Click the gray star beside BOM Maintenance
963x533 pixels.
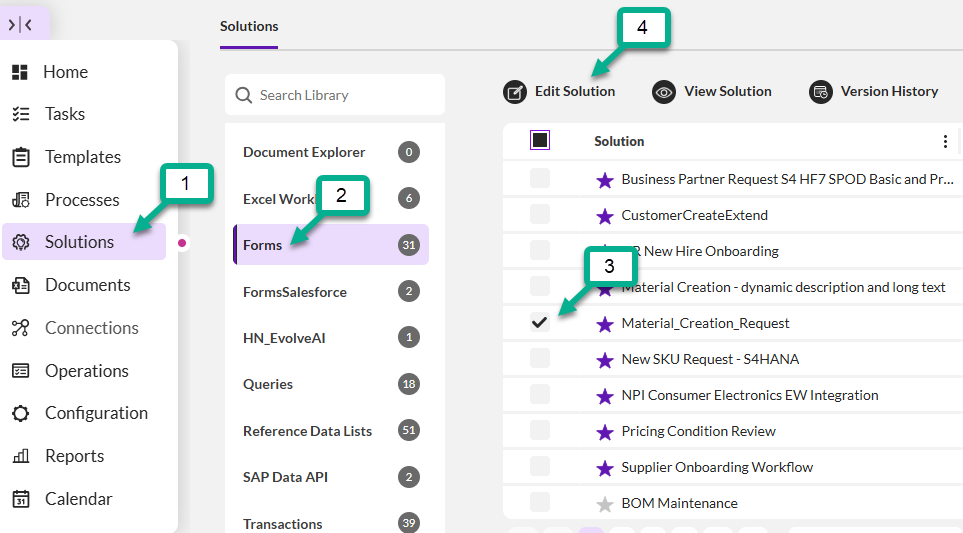[604, 504]
